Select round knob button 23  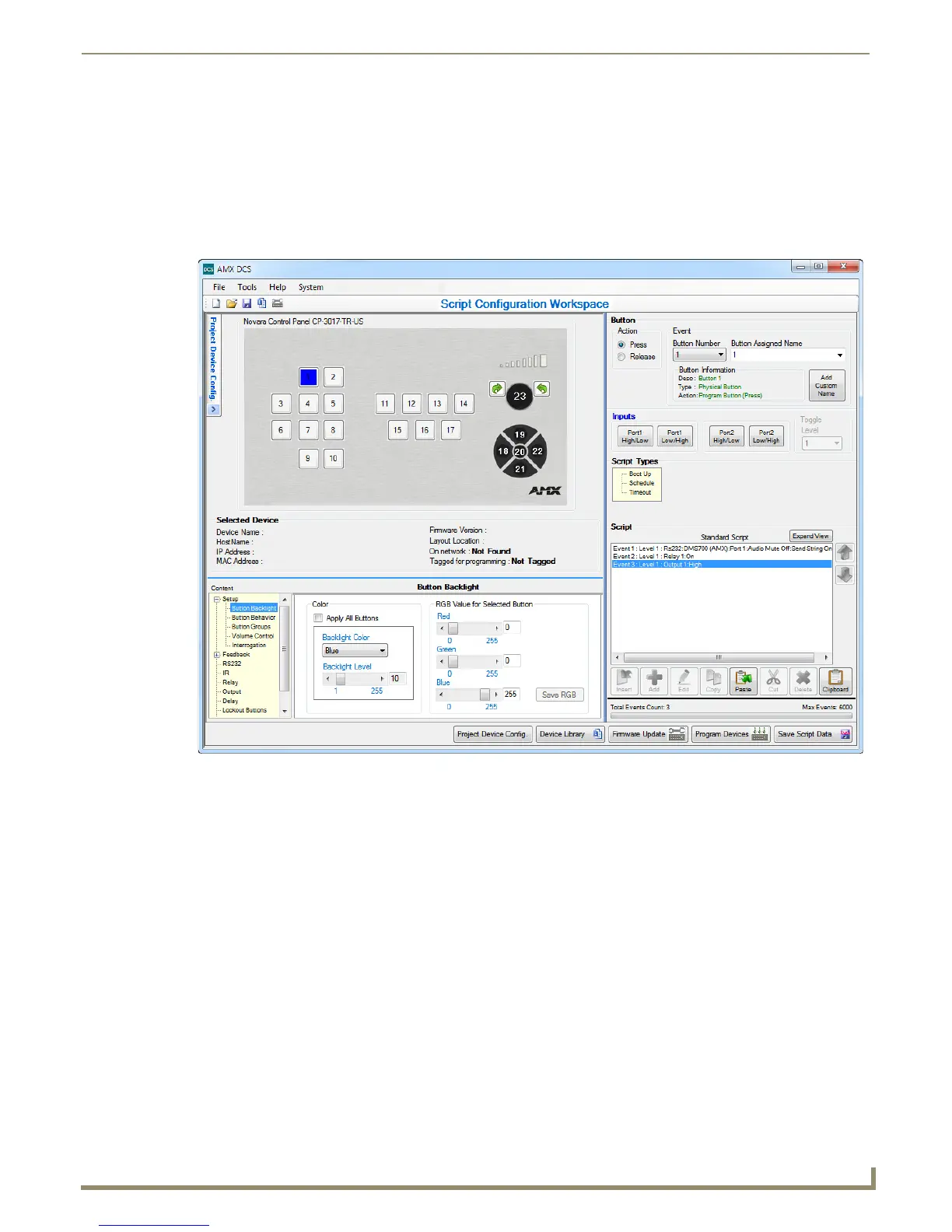520,396
